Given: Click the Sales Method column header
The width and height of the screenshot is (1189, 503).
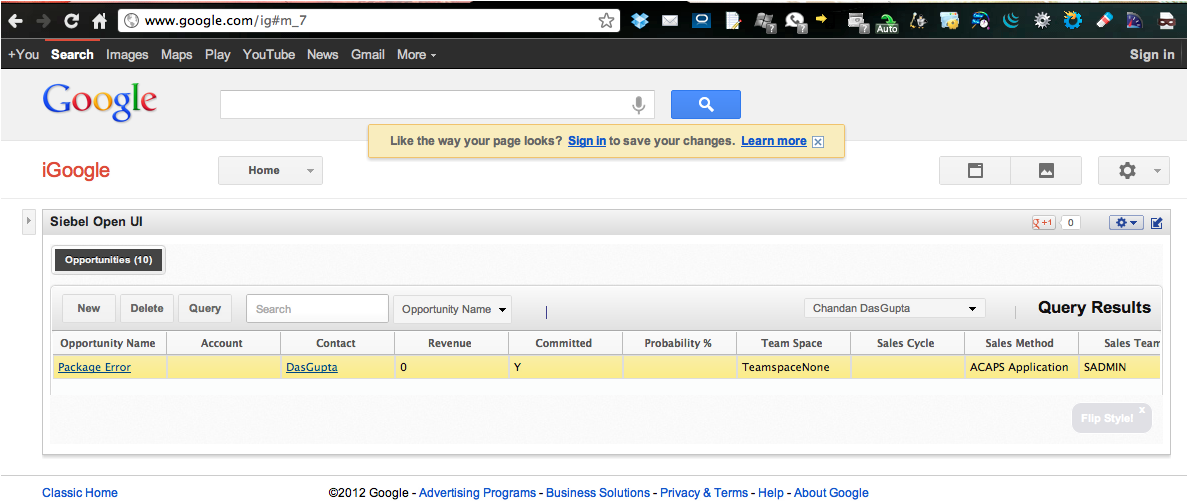Looking at the screenshot, I should pos(1020,343).
